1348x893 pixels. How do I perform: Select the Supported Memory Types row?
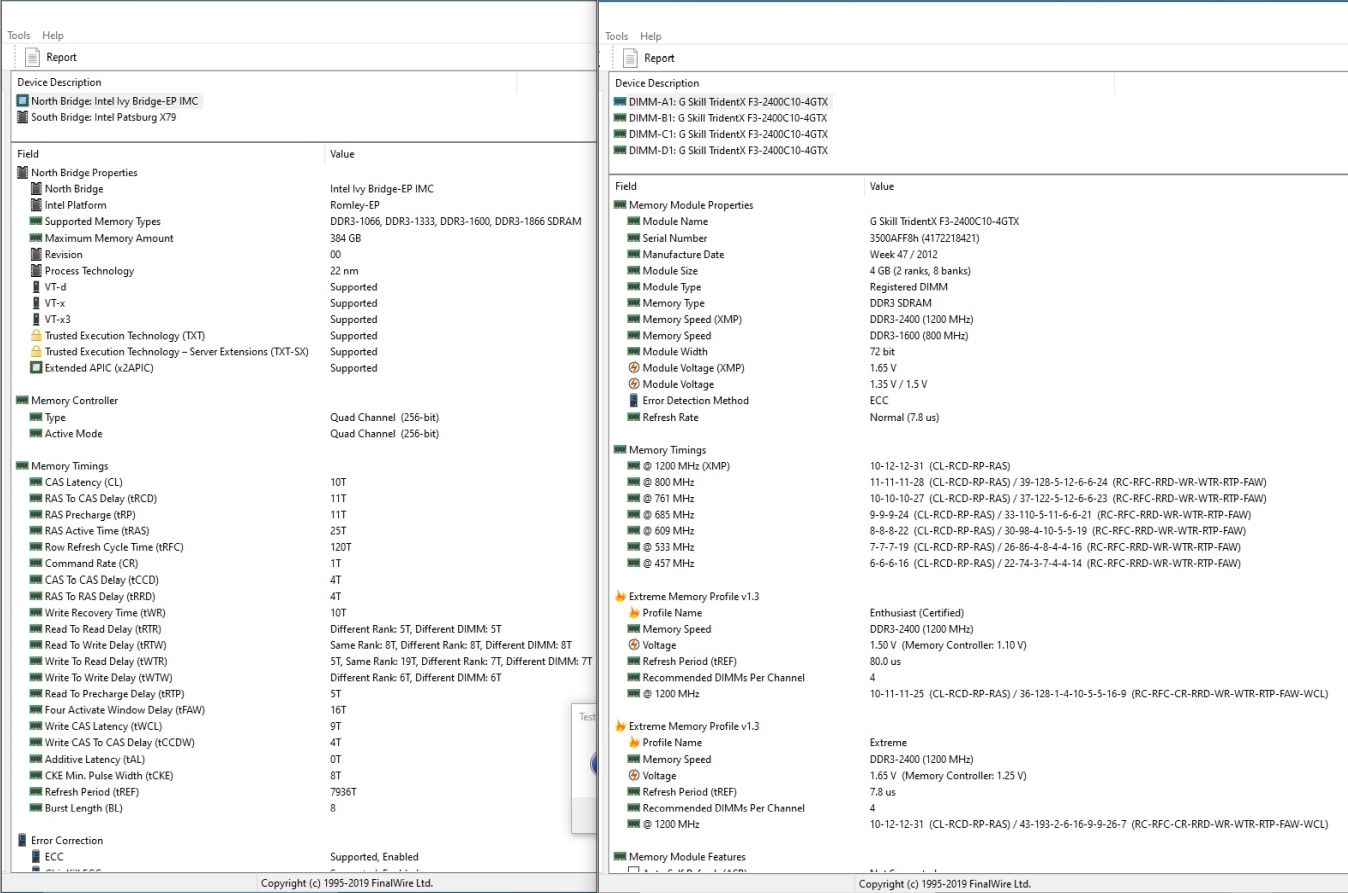(x=304, y=222)
